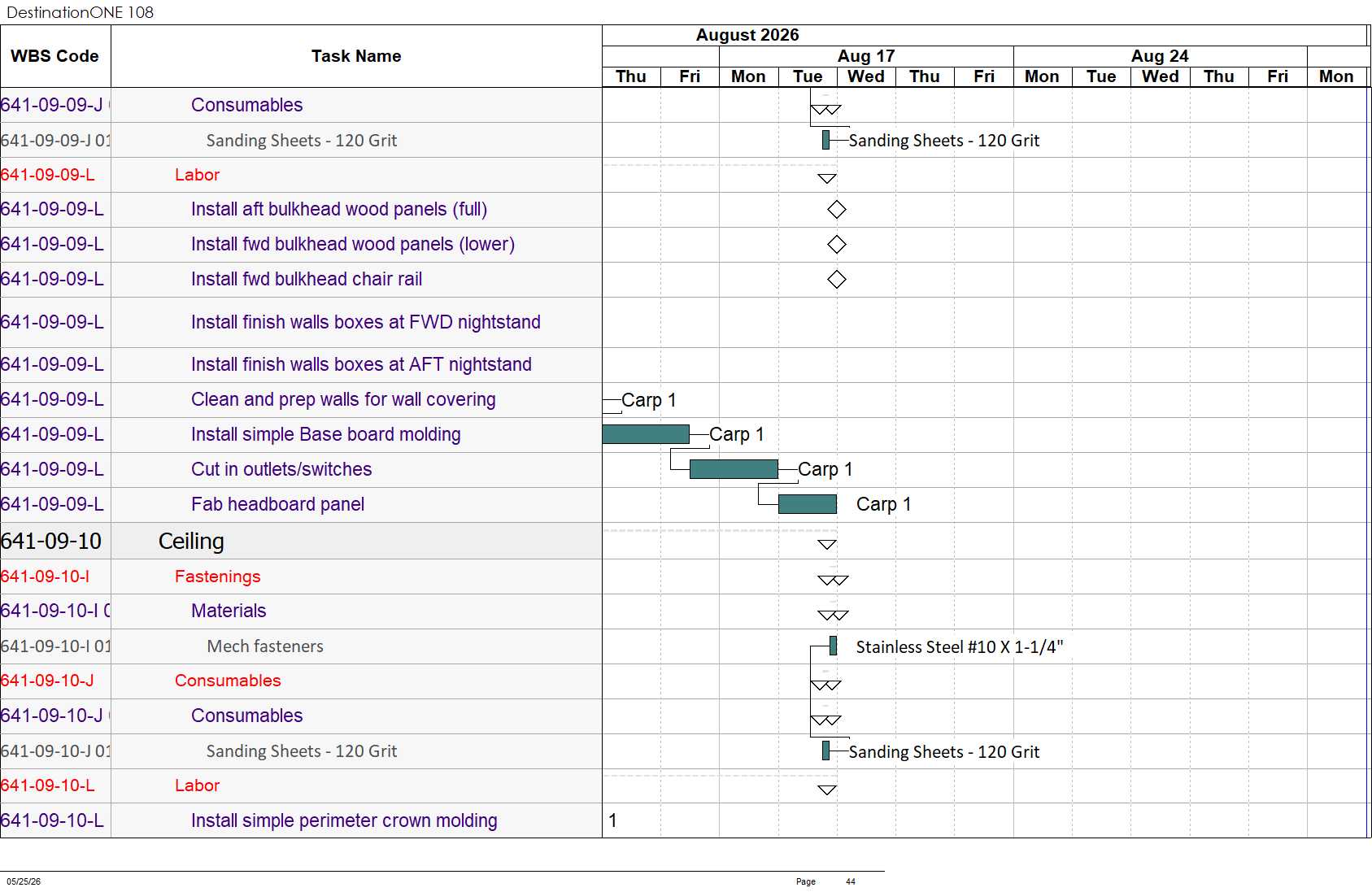Click the WBS Code column header
Image resolution: width=1372 pixels, height=892 pixels.
[55, 56]
